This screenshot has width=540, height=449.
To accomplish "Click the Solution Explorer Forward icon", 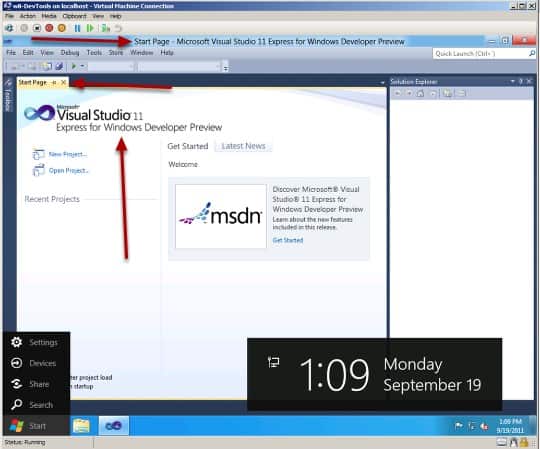I will [x=409, y=93].
